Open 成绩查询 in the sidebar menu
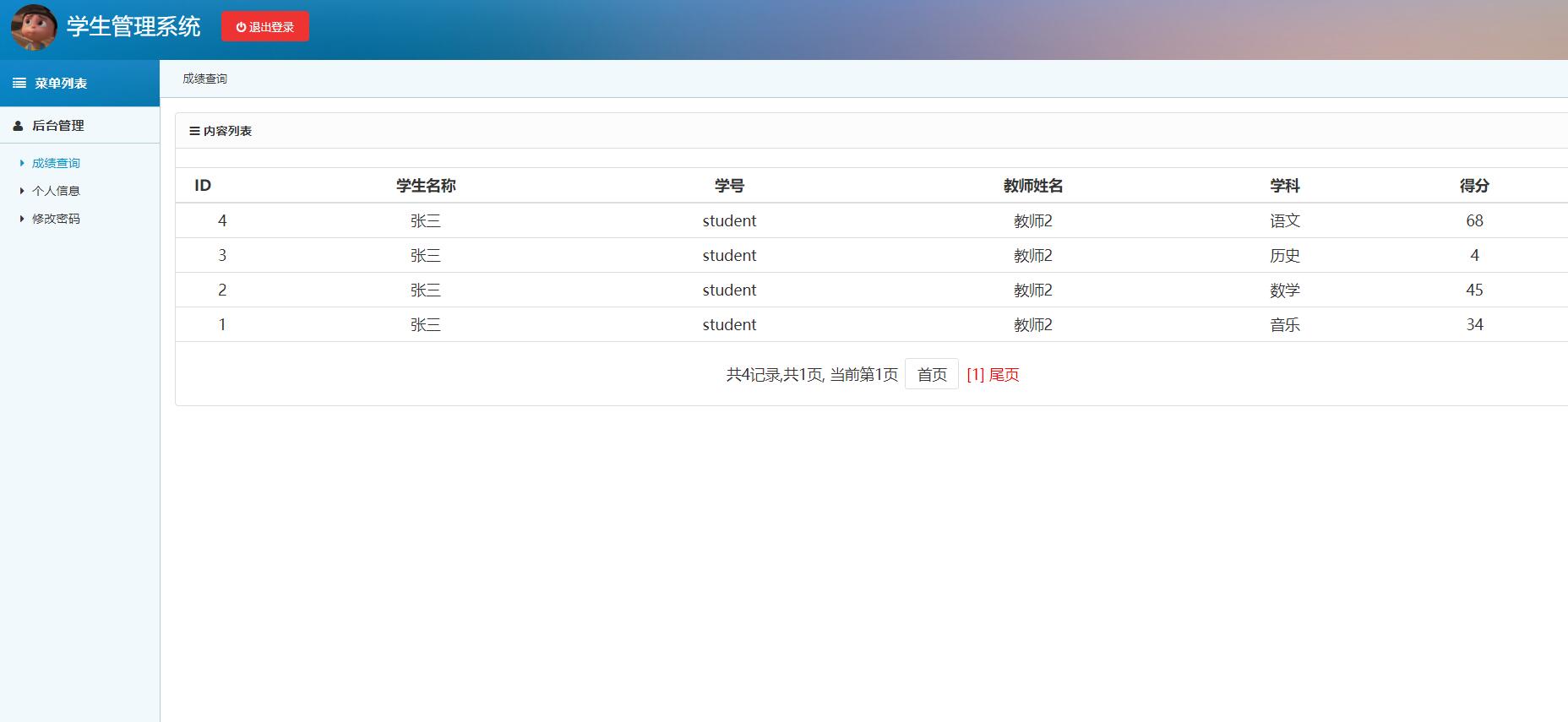The height and width of the screenshot is (722, 1568). click(56, 164)
